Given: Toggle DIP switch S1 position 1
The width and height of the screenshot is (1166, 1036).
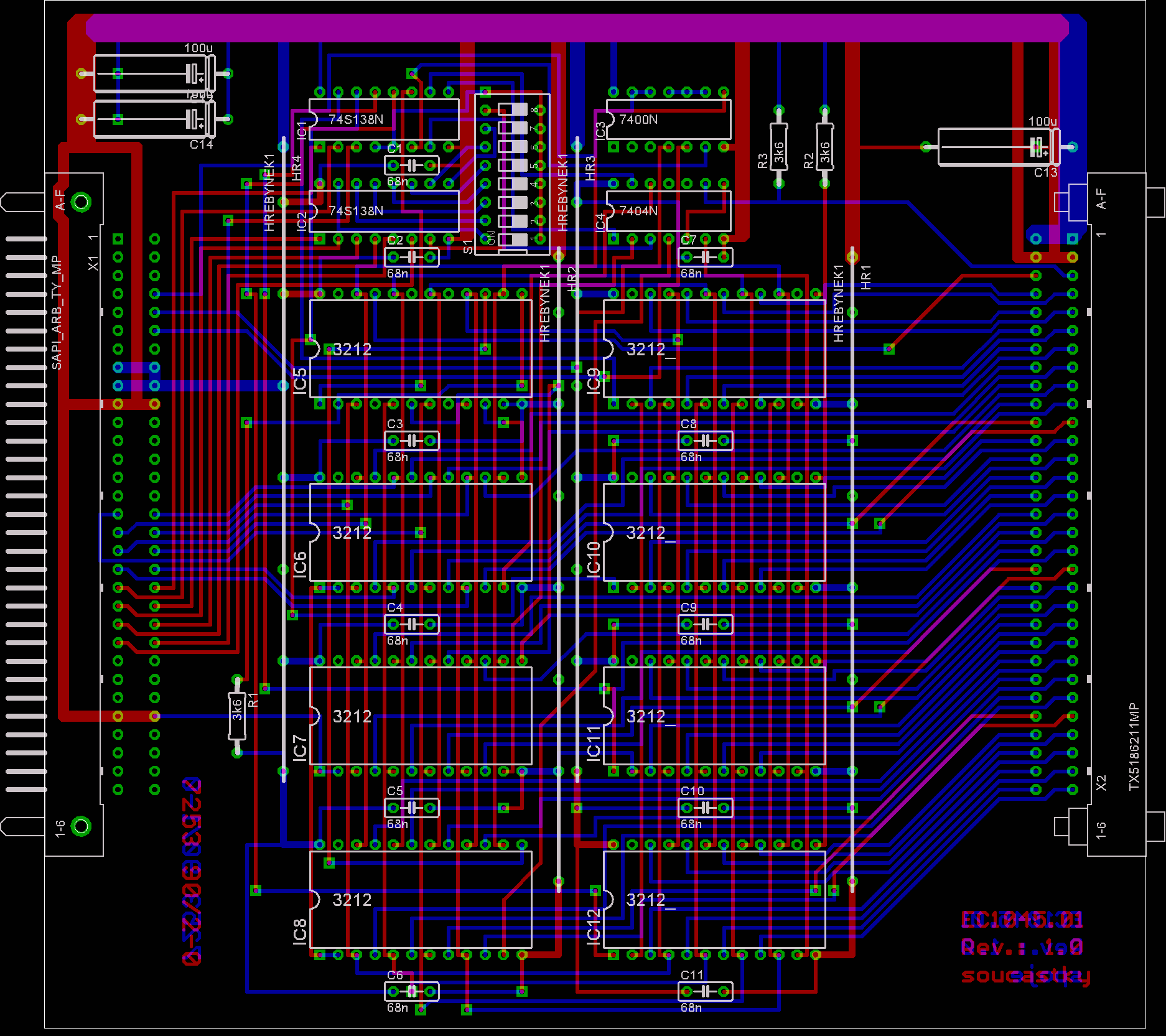Looking at the screenshot, I should [x=513, y=239].
